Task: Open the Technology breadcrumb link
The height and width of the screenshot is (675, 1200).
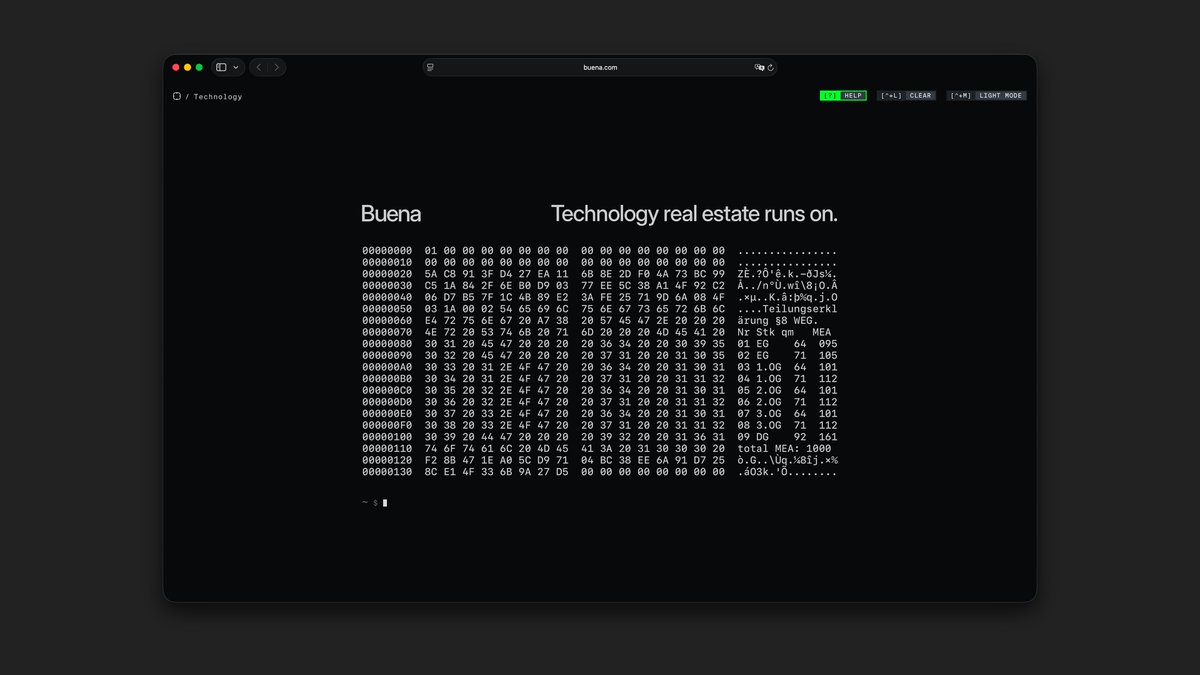Action: click(218, 97)
